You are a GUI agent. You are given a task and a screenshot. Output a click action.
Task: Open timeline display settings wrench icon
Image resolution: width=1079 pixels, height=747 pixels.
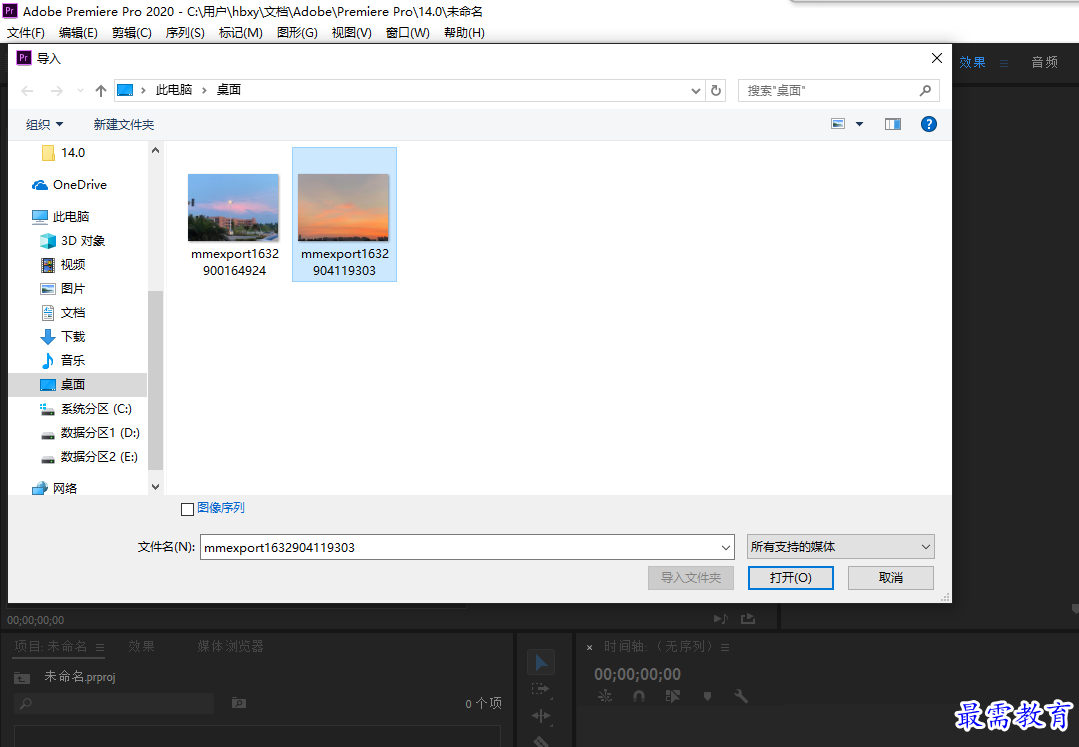tap(740, 696)
